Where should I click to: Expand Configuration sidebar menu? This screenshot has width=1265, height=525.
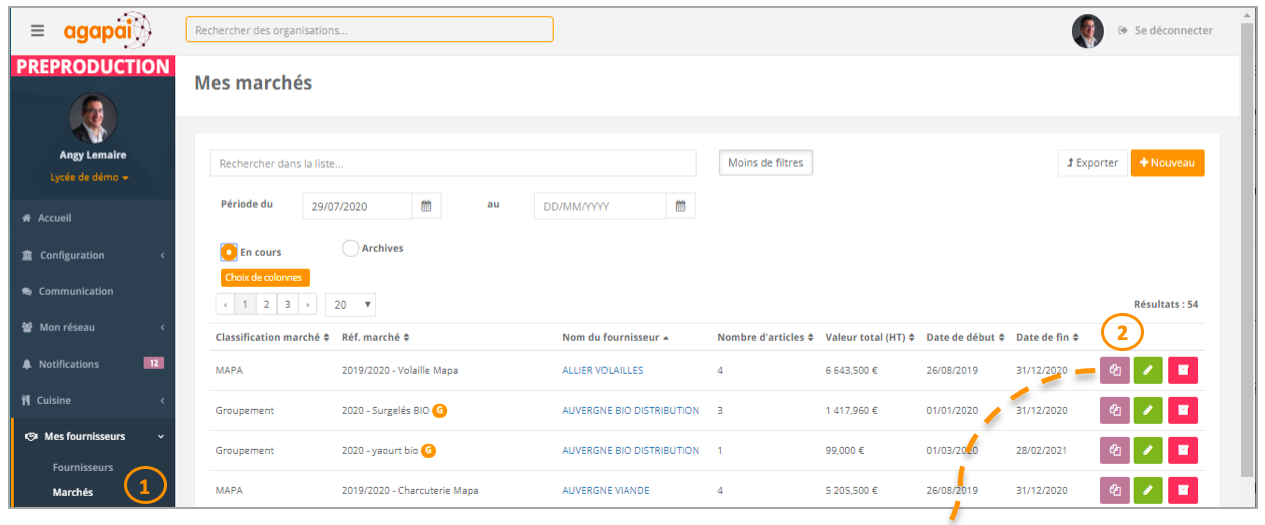(x=93, y=255)
